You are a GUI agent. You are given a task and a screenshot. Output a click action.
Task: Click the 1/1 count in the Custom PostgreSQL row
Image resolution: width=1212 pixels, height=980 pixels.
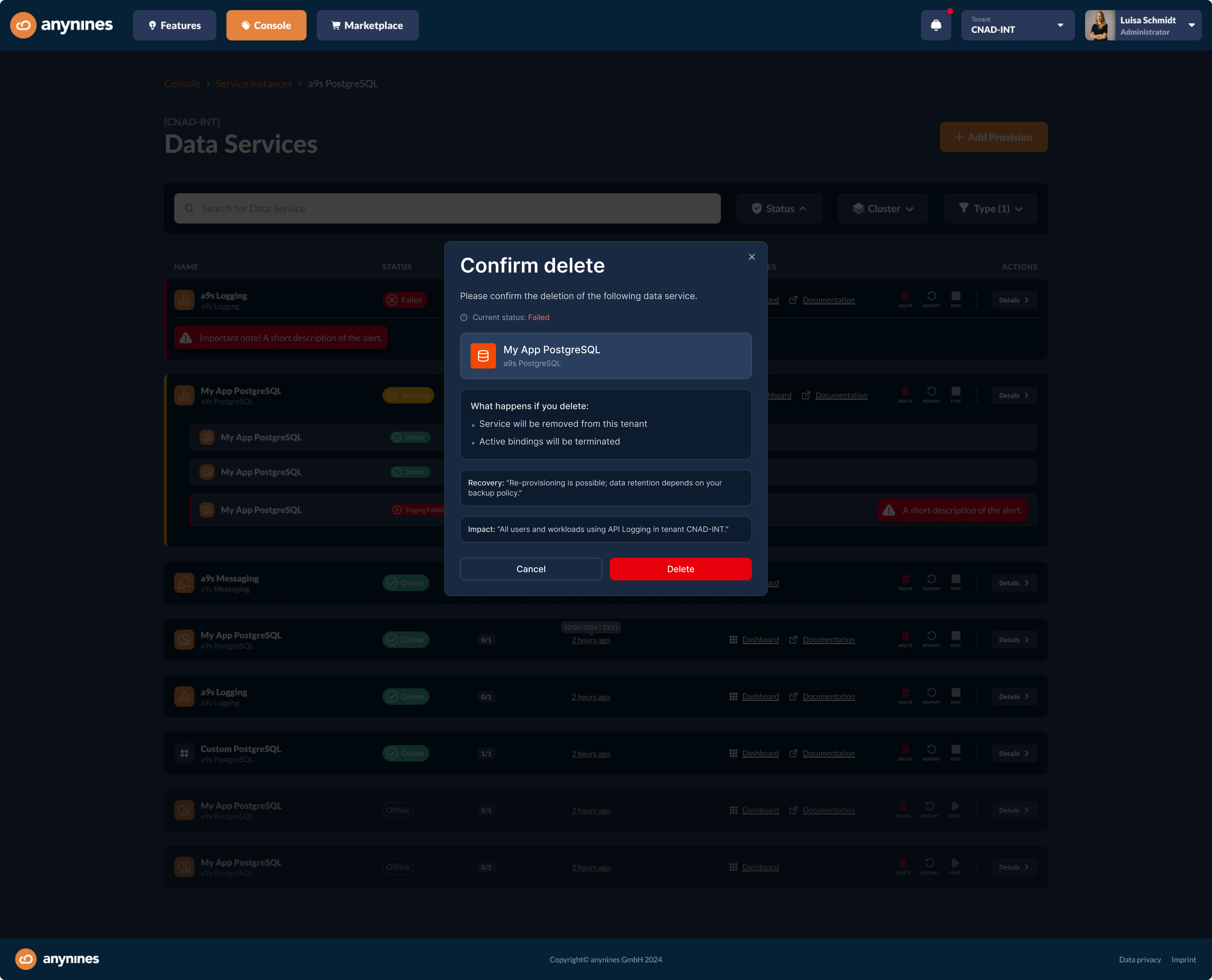click(x=486, y=754)
